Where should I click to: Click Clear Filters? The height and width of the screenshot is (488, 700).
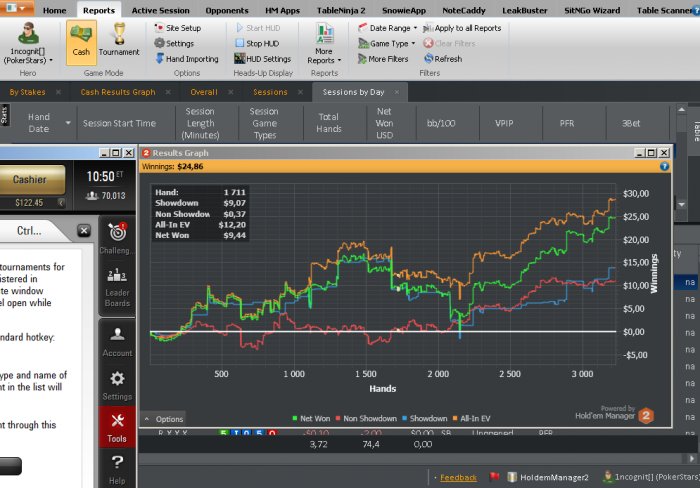(x=449, y=43)
